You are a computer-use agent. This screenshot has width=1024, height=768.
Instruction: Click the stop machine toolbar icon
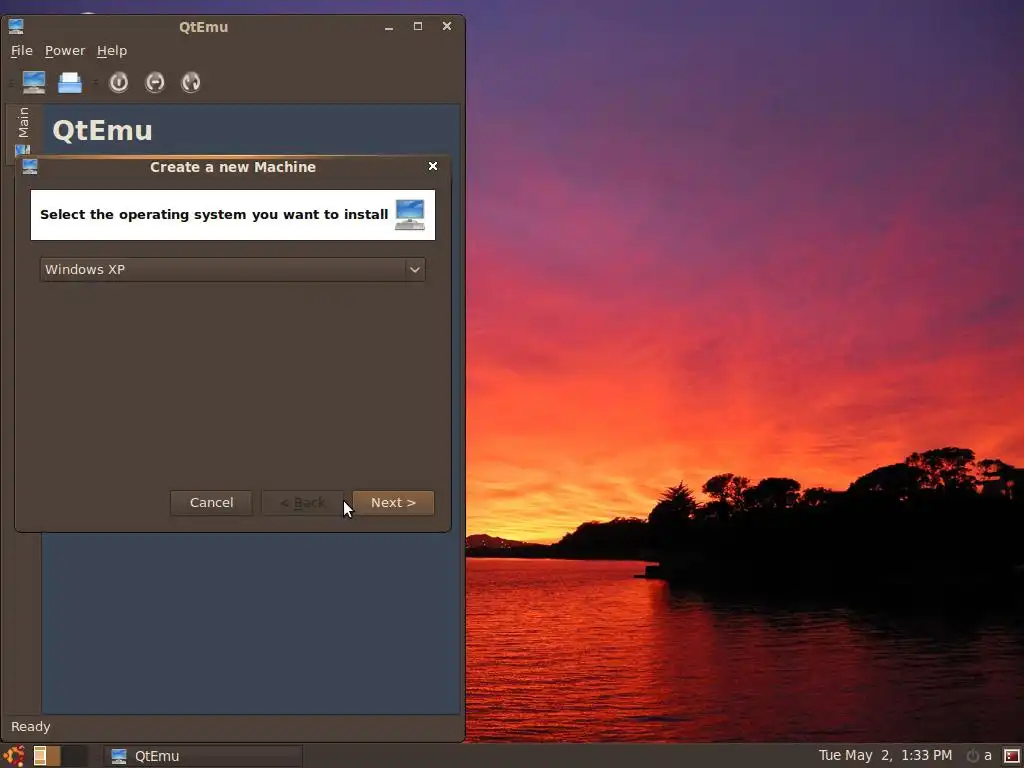(155, 82)
